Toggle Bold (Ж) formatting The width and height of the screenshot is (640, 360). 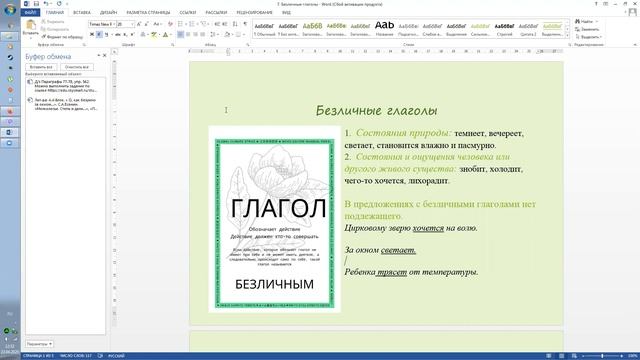pyautogui.click(x=92, y=35)
